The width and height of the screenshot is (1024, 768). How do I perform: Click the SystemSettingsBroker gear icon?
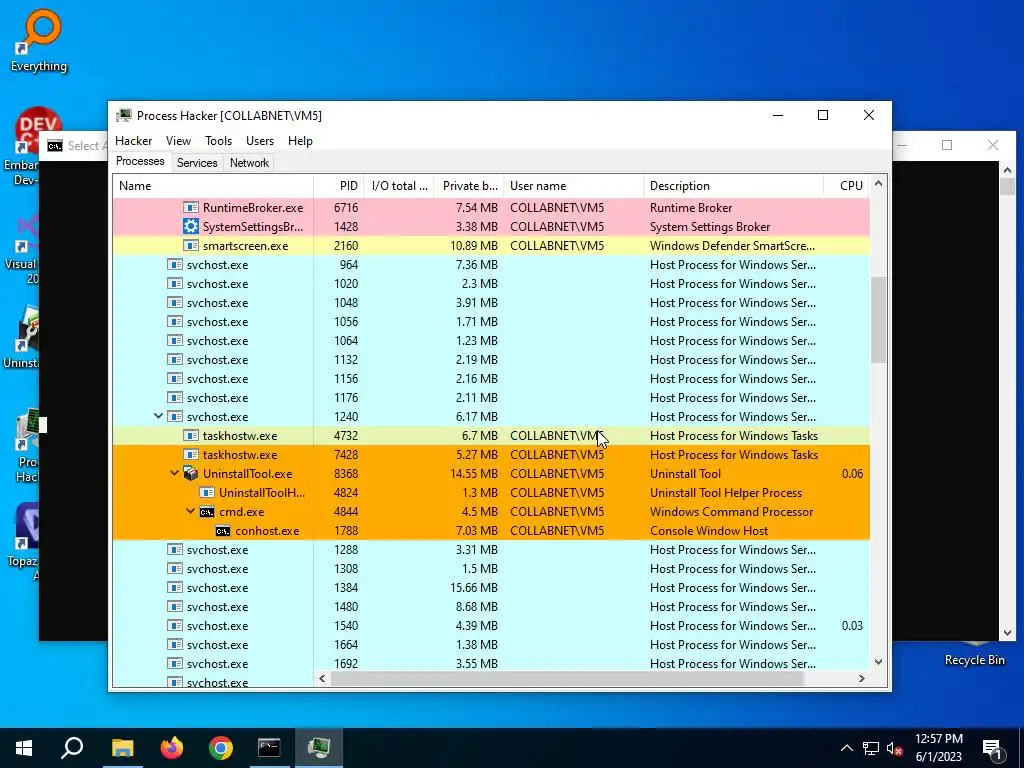pos(191,227)
